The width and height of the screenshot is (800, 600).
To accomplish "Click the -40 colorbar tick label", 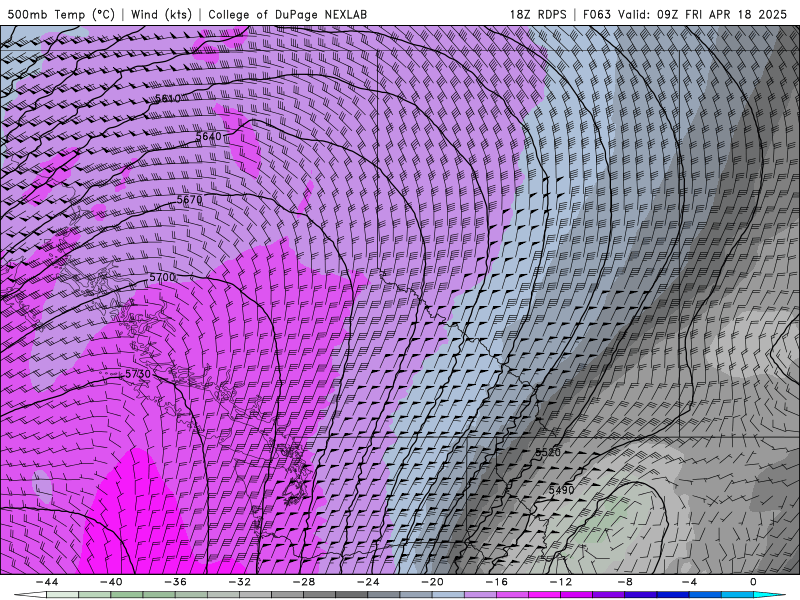I will [x=111, y=582].
